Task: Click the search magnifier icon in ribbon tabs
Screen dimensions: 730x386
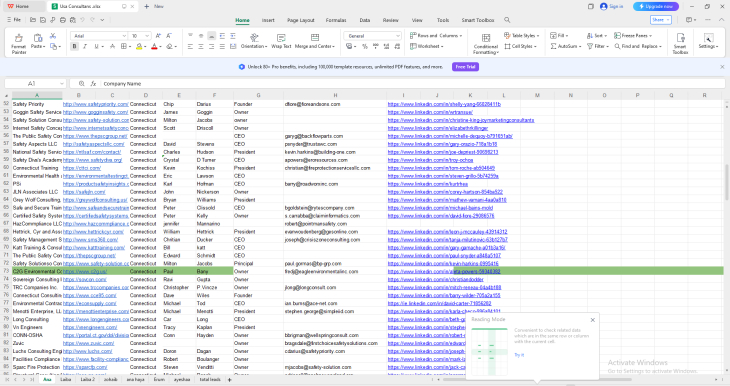Action: point(507,20)
